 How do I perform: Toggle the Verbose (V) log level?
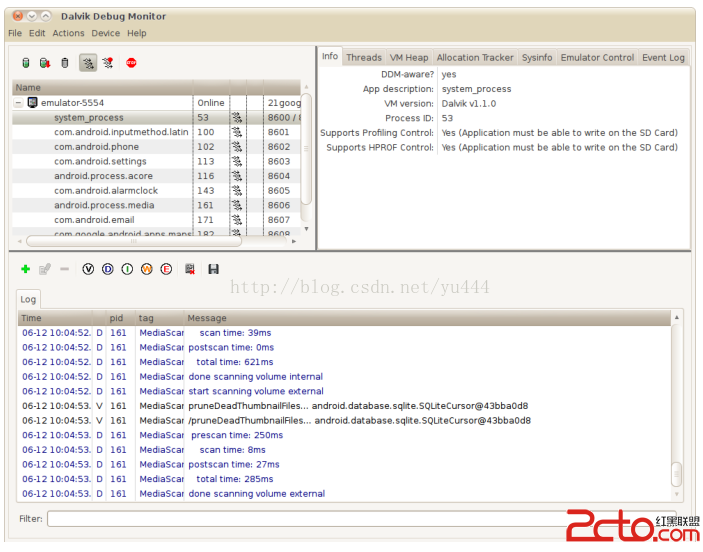[x=88, y=269]
